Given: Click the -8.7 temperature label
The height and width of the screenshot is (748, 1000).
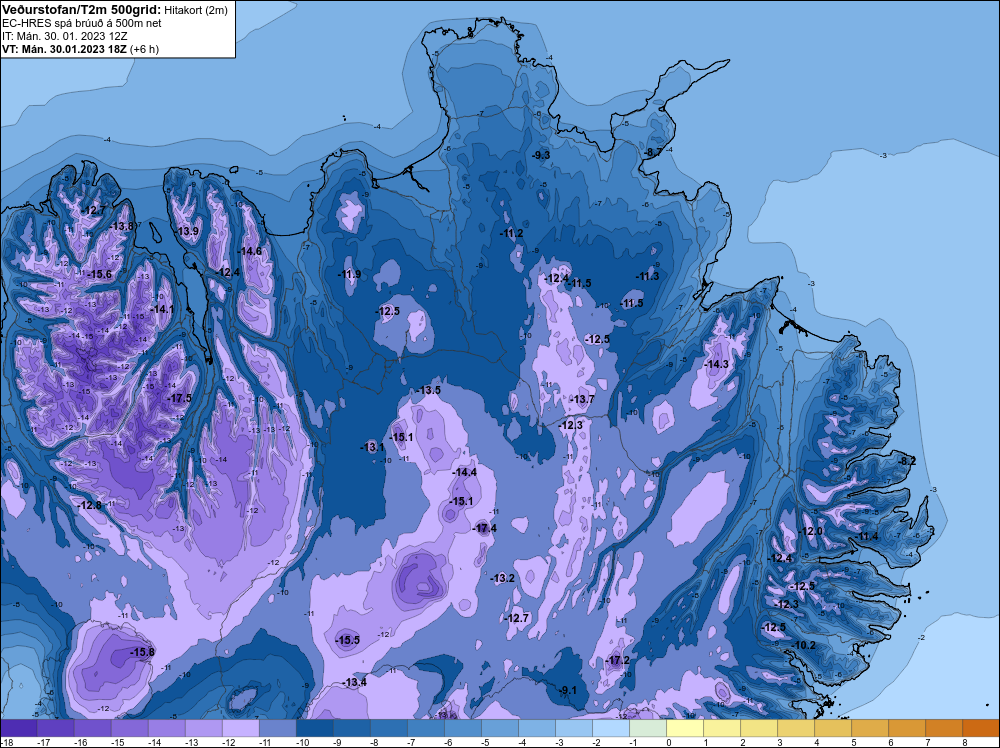Looking at the screenshot, I should [653, 152].
